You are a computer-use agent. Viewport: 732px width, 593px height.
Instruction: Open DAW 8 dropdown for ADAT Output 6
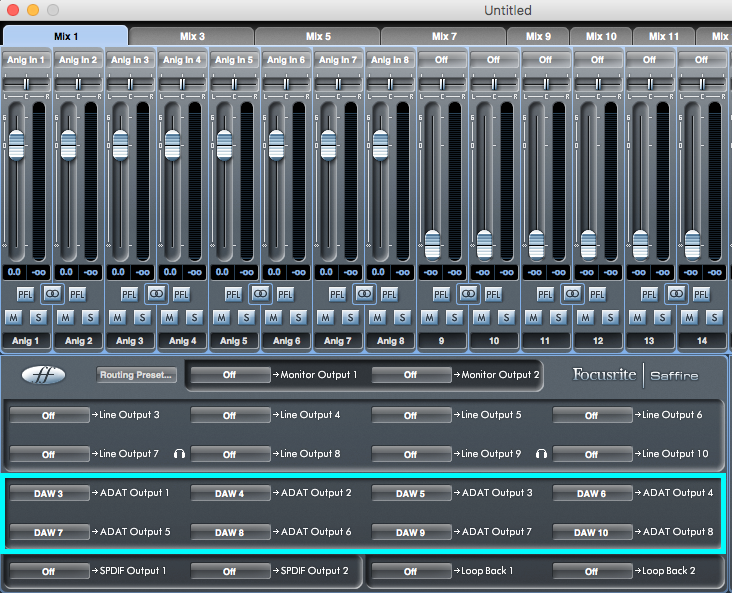230,532
